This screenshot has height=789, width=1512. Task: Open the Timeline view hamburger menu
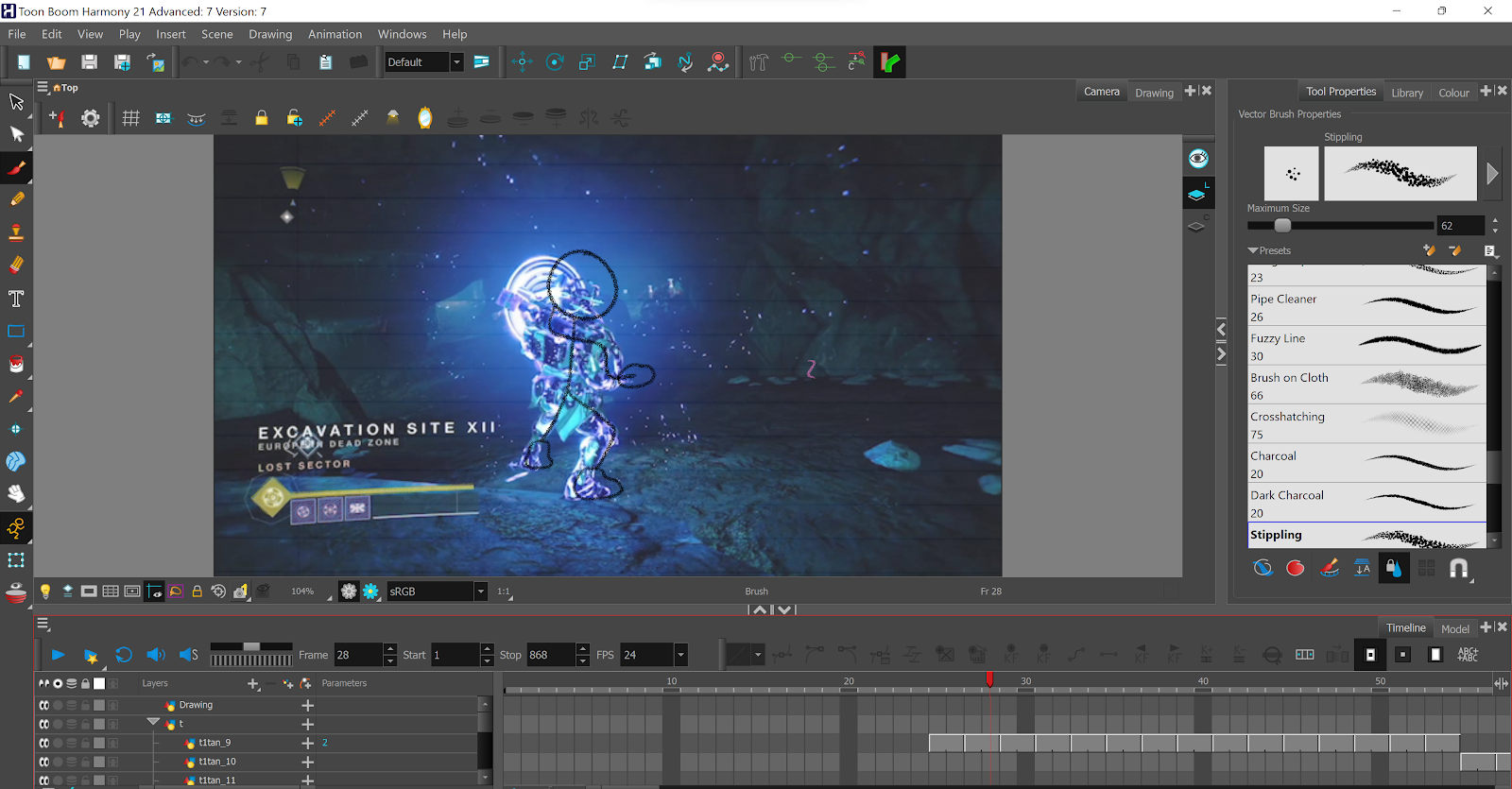43,624
